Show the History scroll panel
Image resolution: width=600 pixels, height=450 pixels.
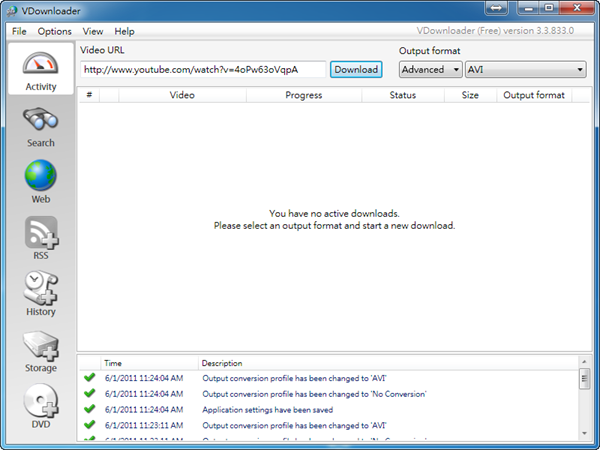tap(41, 294)
